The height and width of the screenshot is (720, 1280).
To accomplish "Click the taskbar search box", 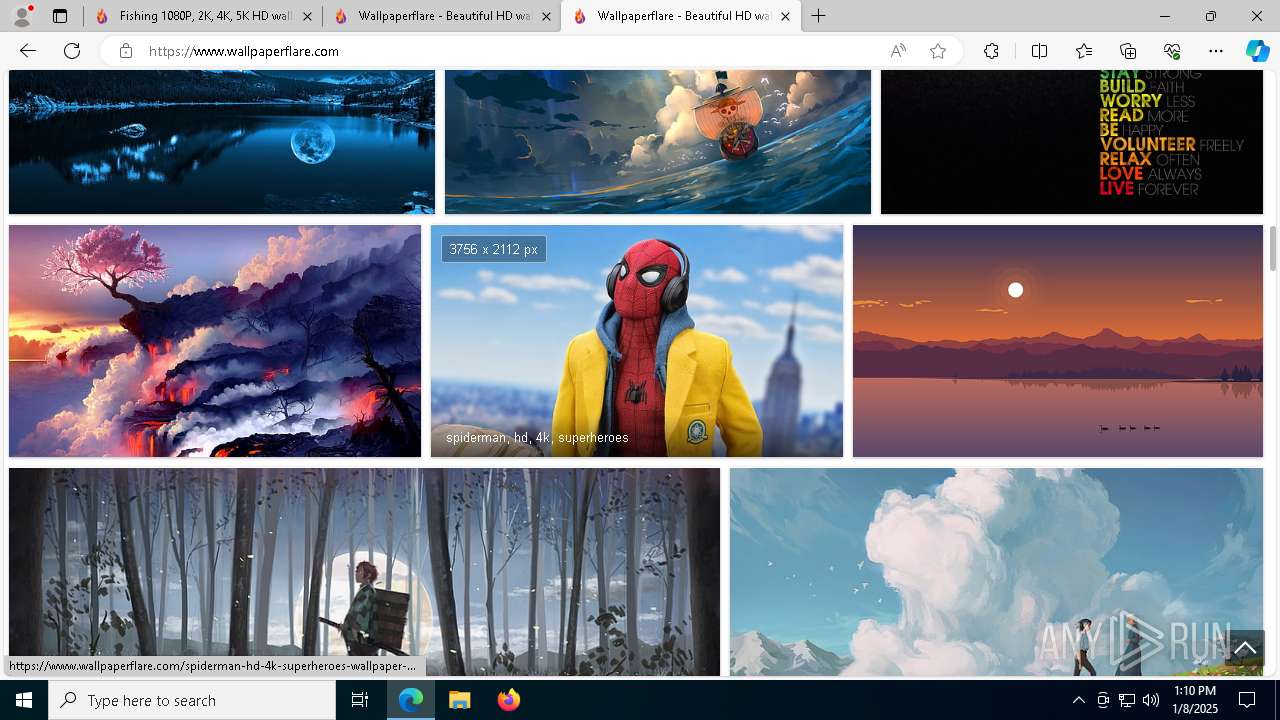I will pyautogui.click(x=192, y=700).
